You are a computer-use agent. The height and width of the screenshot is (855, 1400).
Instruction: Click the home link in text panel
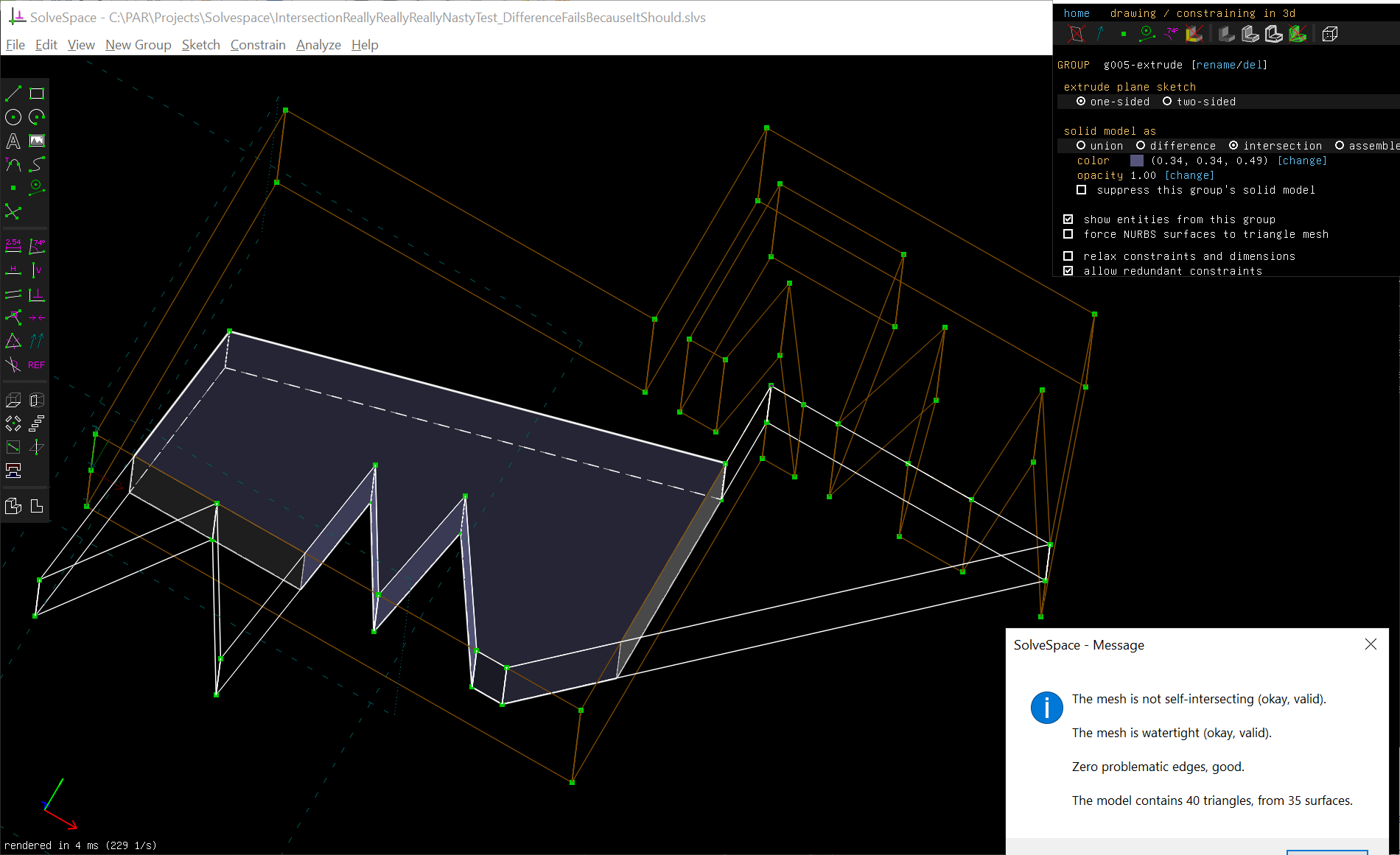click(x=1077, y=13)
